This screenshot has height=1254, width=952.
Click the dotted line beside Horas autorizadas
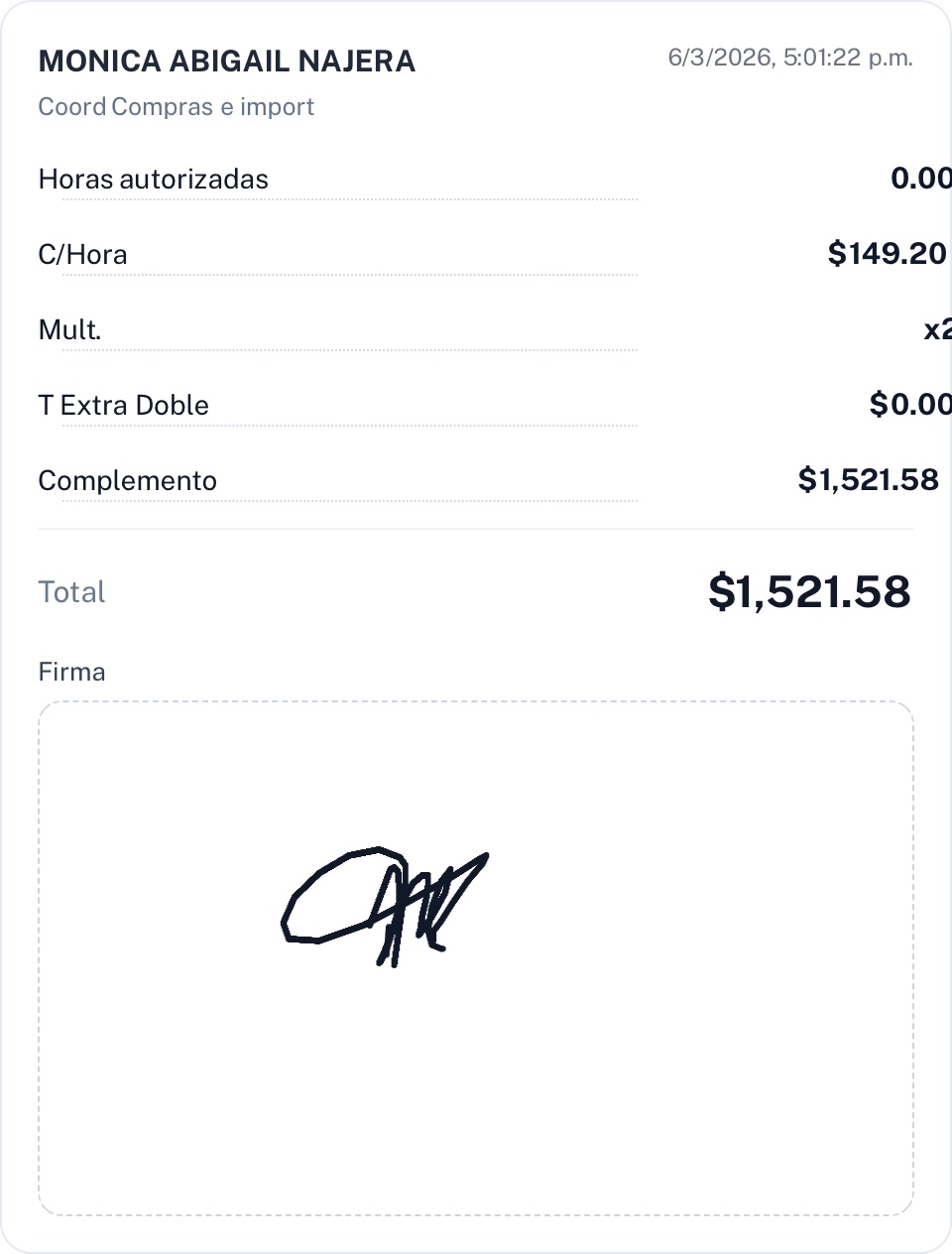tap(446, 198)
